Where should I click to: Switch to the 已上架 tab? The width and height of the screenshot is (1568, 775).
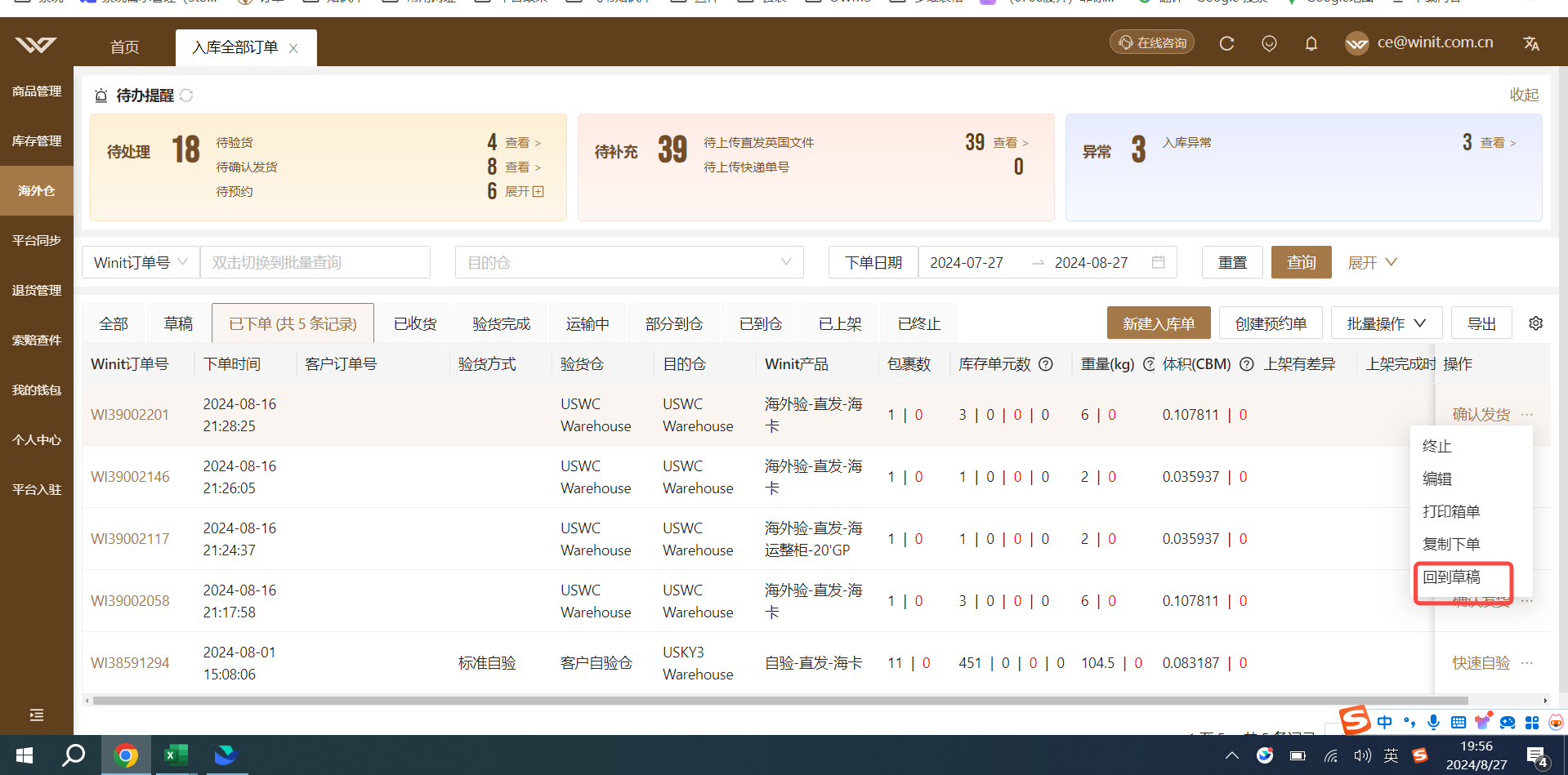point(840,323)
